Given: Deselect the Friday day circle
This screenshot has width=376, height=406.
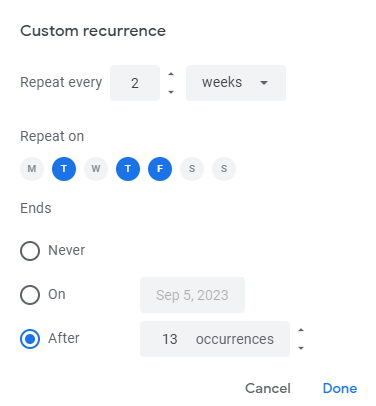Looking at the screenshot, I should 160,169.
